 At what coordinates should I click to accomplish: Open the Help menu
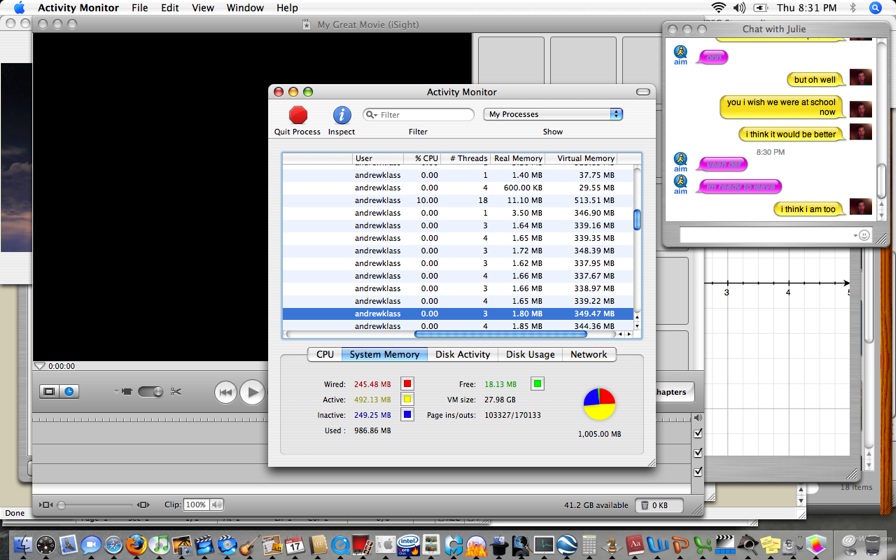point(287,8)
